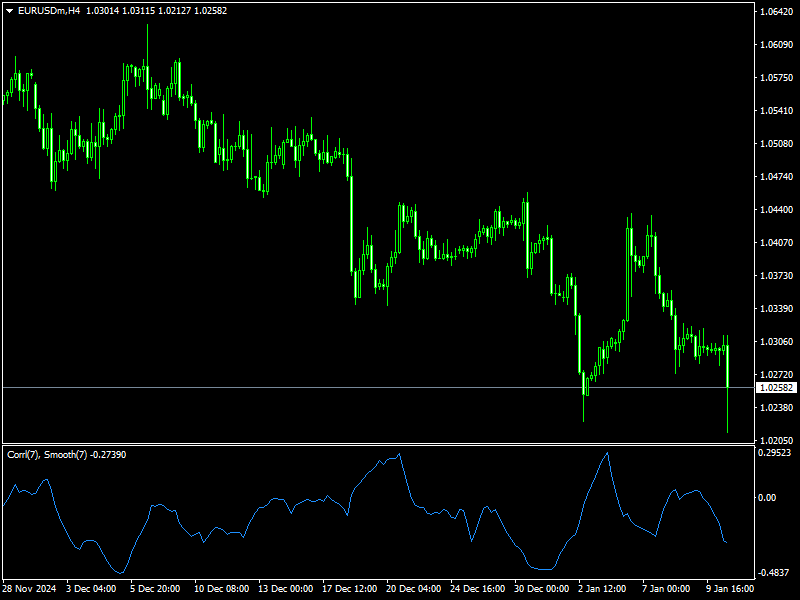Click the 30 Dec 00:00 time label
Image resolution: width=800 pixels, height=600 pixels.
pos(542,588)
